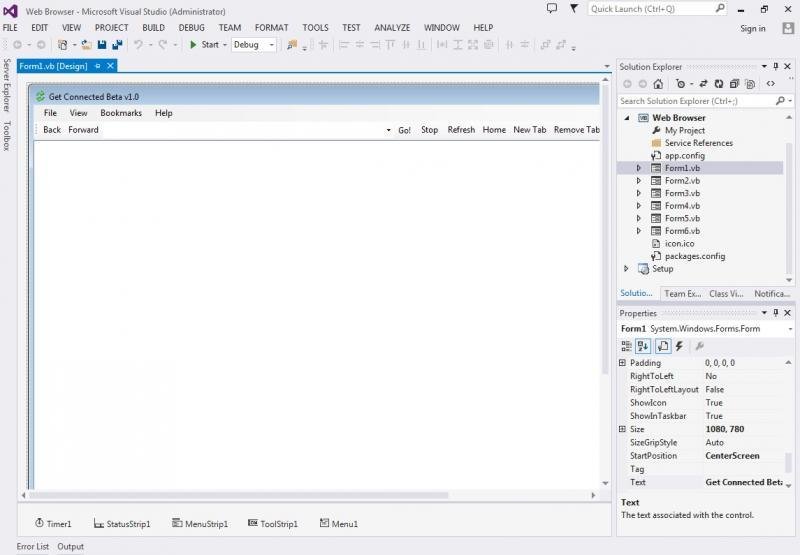
Task: Toggle Alphabetical sort in Properties
Action: [x=643, y=346]
